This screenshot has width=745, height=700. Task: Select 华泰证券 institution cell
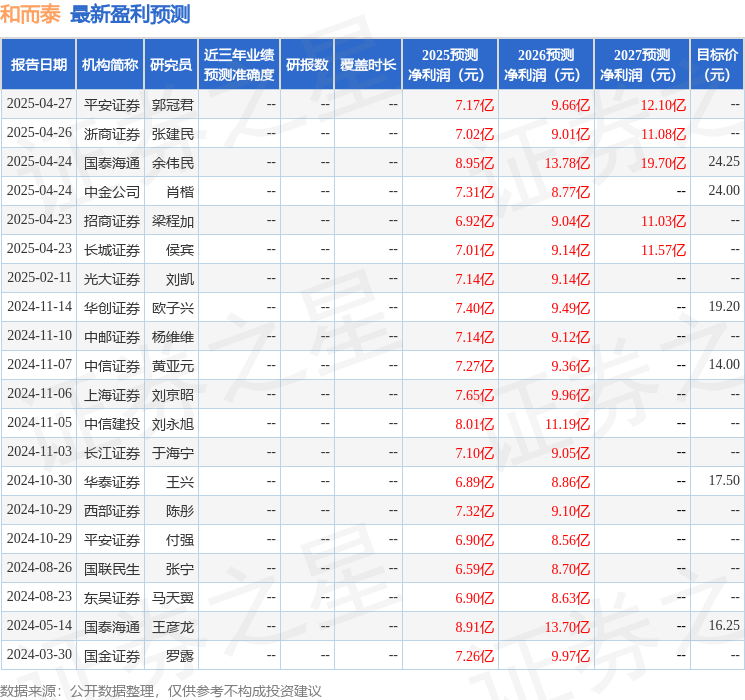[112, 482]
